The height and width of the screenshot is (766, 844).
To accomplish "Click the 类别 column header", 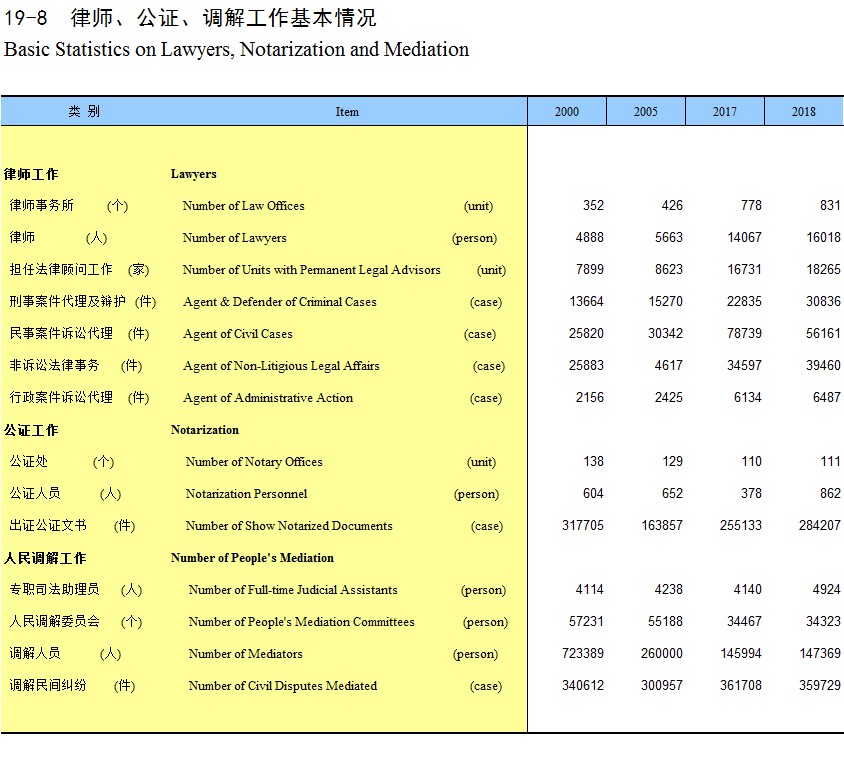I will pyautogui.click(x=84, y=111).
